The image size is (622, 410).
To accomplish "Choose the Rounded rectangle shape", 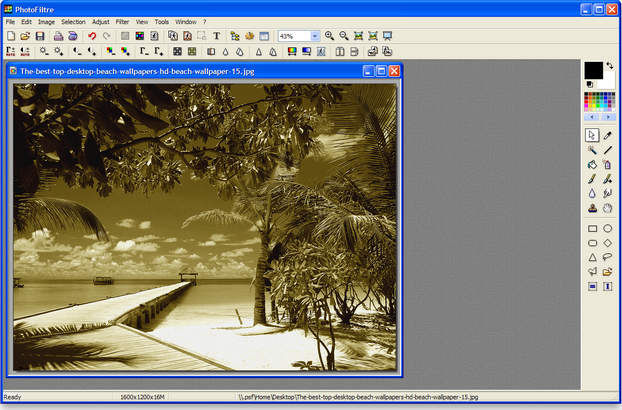I will [592, 243].
